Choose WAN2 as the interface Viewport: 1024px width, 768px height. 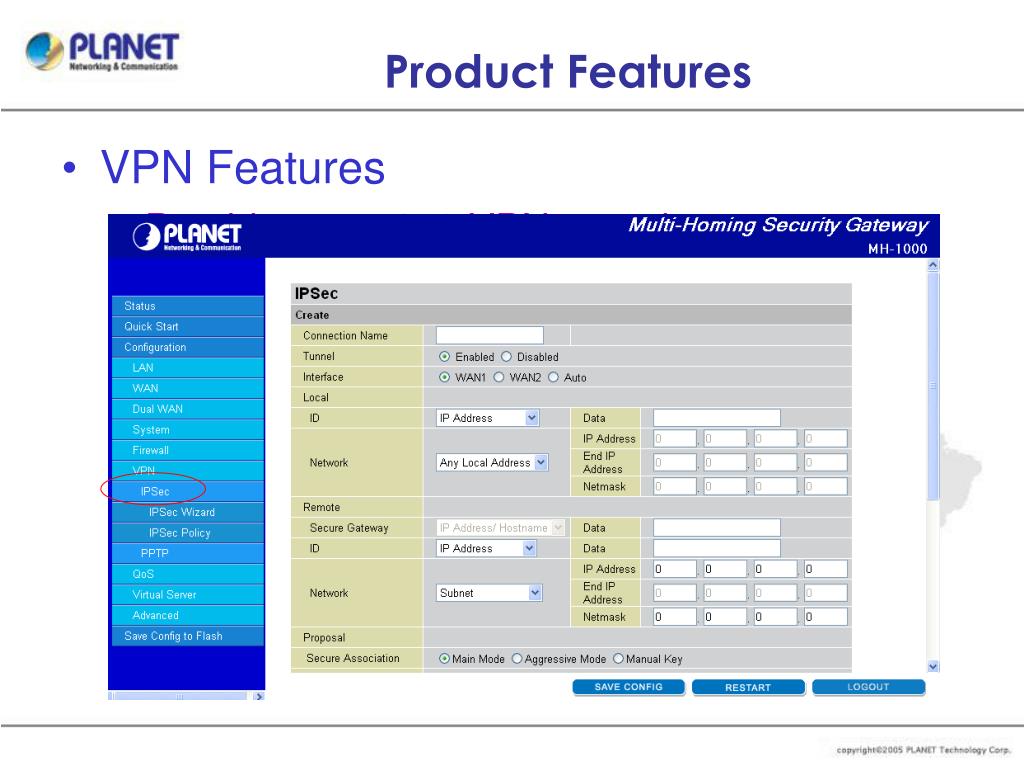(x=499, y=377)
